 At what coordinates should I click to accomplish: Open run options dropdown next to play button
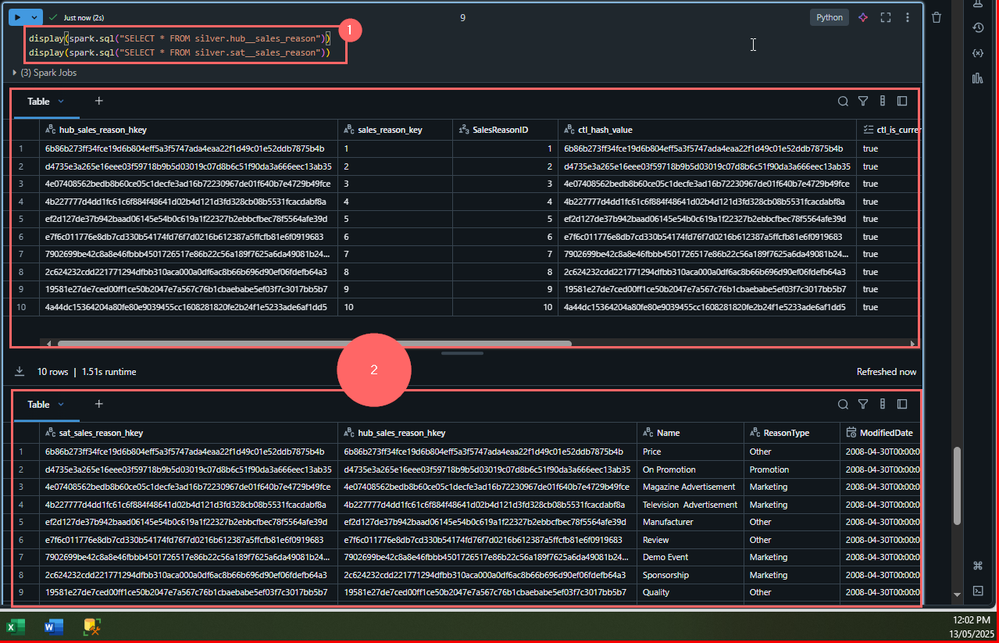[x=35, y=17]
